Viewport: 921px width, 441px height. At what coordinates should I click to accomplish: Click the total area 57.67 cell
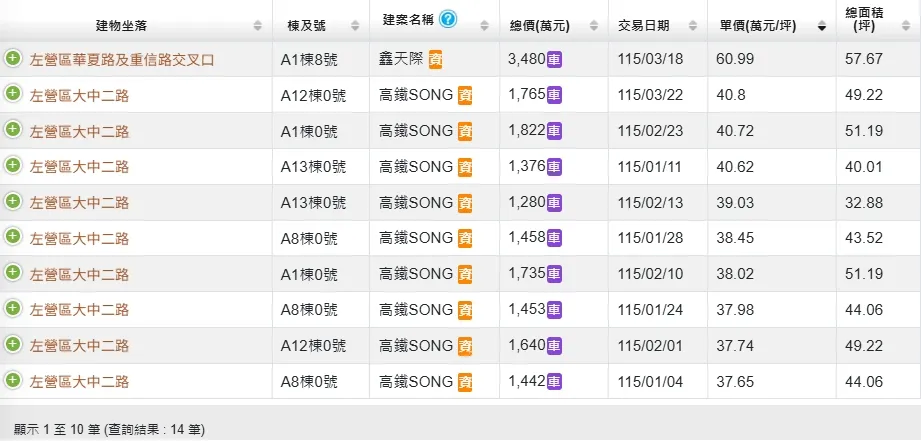tap(879, 59)
